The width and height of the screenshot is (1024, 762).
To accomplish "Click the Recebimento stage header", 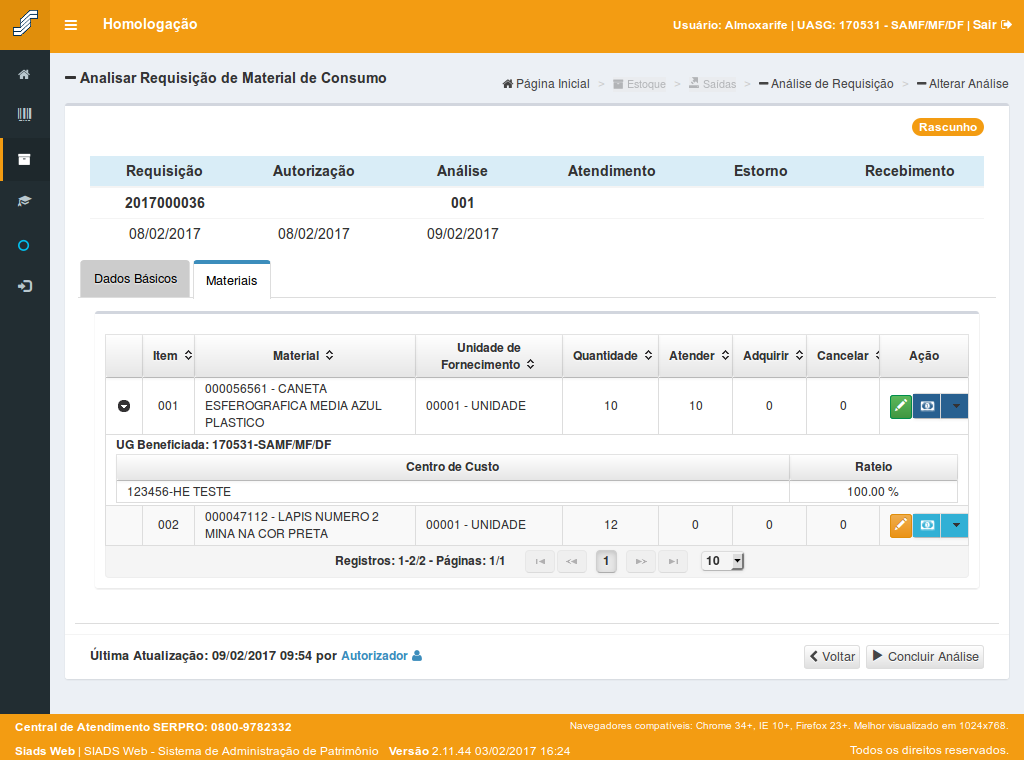I will click(909, 171).
